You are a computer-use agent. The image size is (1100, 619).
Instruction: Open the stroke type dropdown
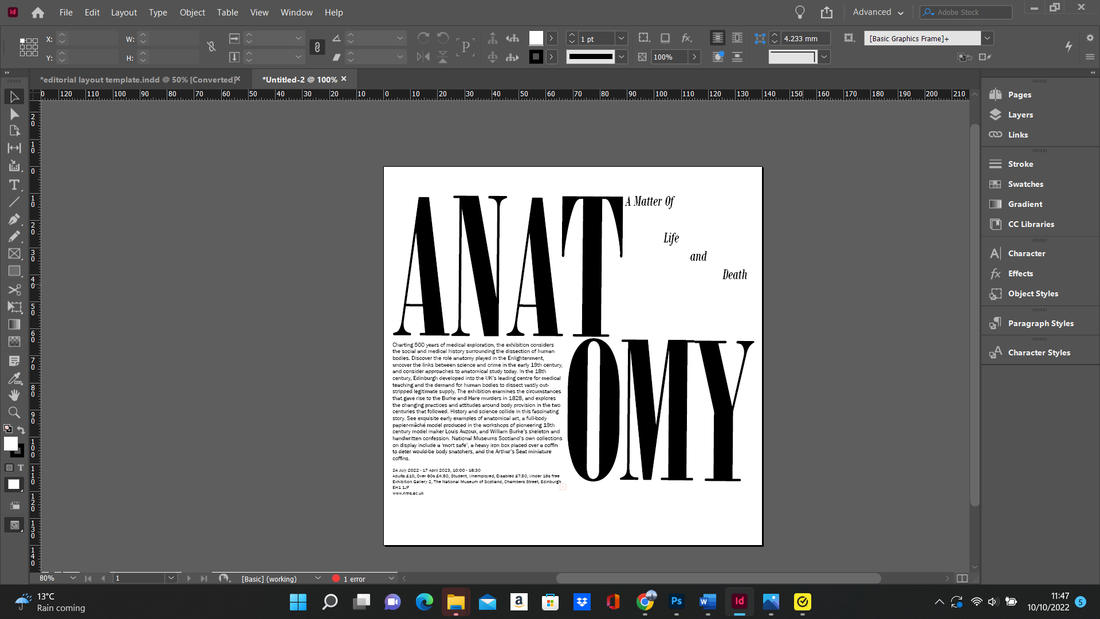coord(621,57)
